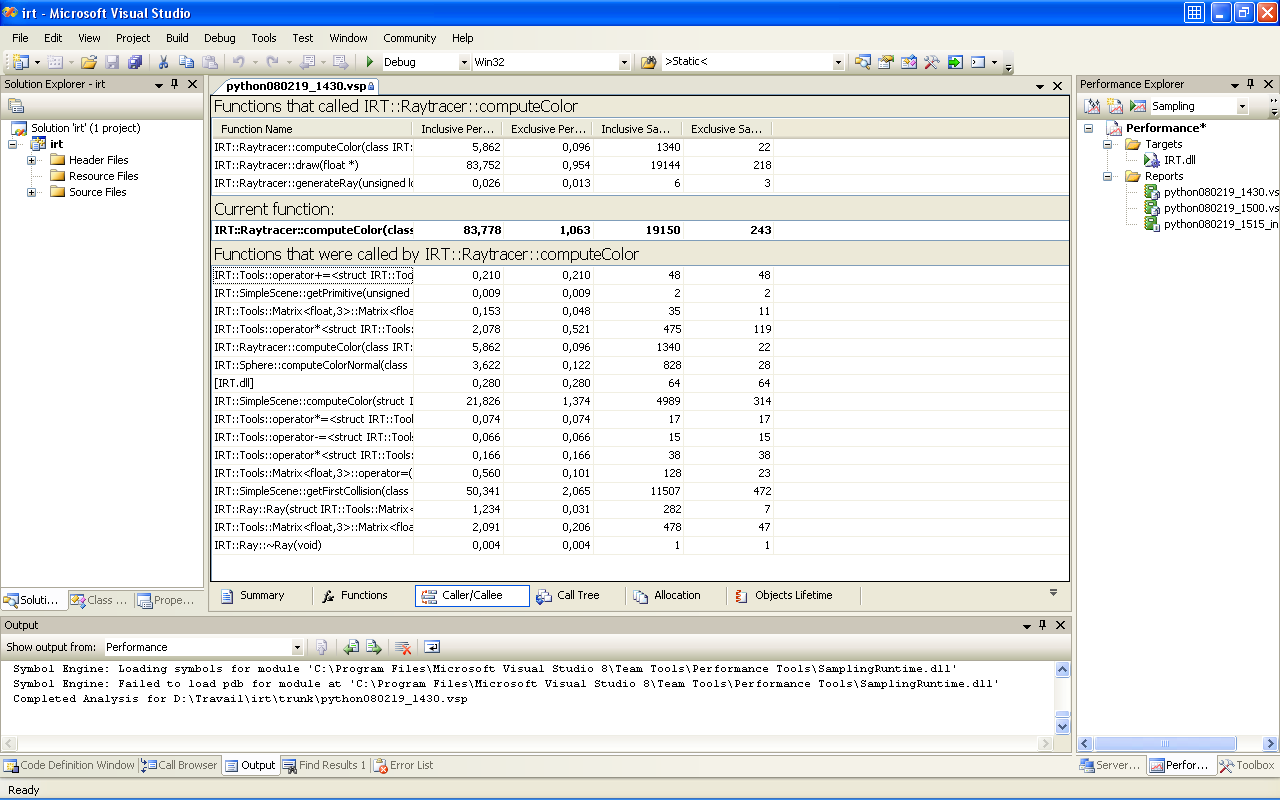Viewport: 1280px width, 800px height.
Task: Click the Clear All icon in Output toolbar
Action: coord(403,647)
